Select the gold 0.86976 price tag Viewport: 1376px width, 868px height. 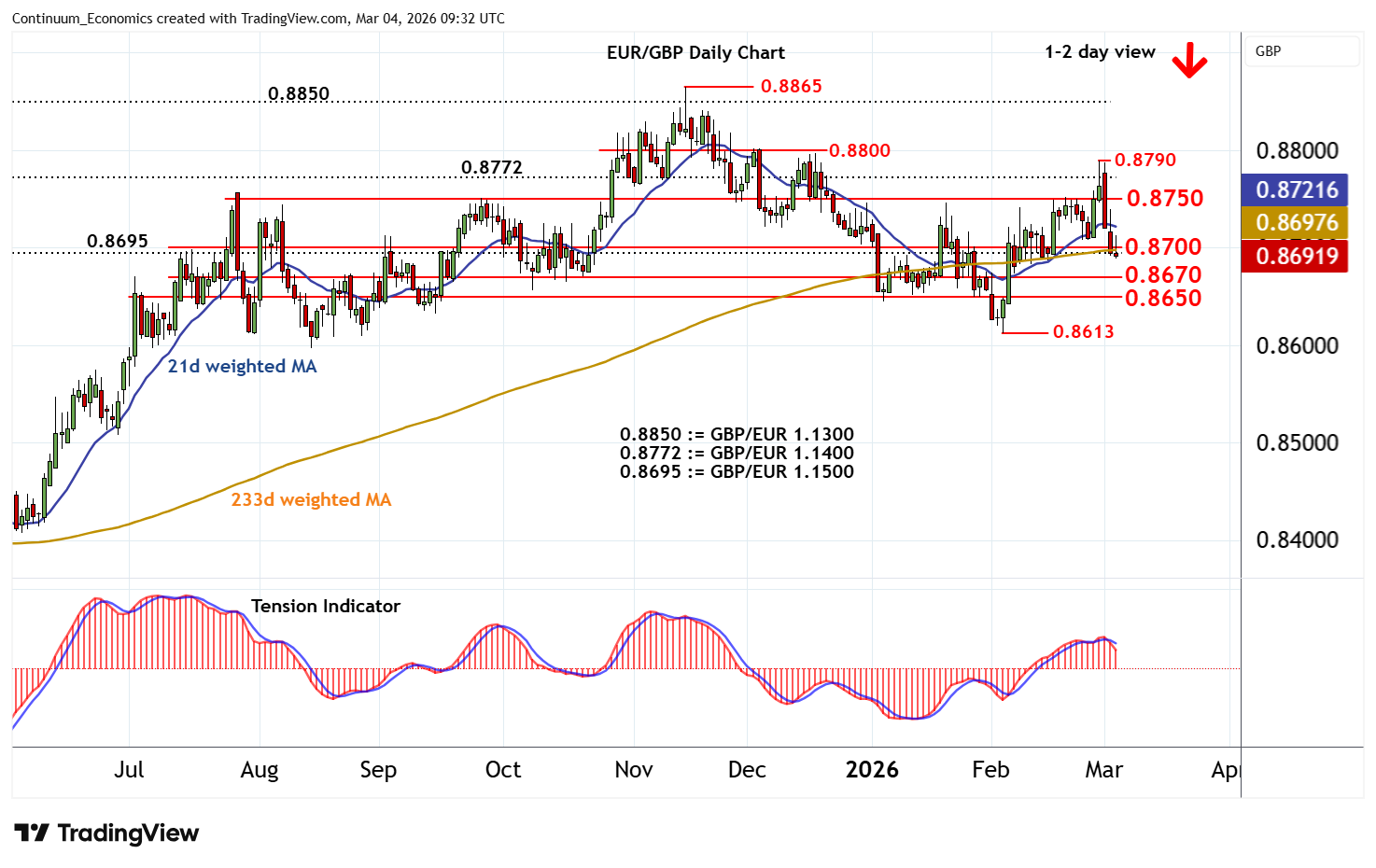(x=1294, y=223)
